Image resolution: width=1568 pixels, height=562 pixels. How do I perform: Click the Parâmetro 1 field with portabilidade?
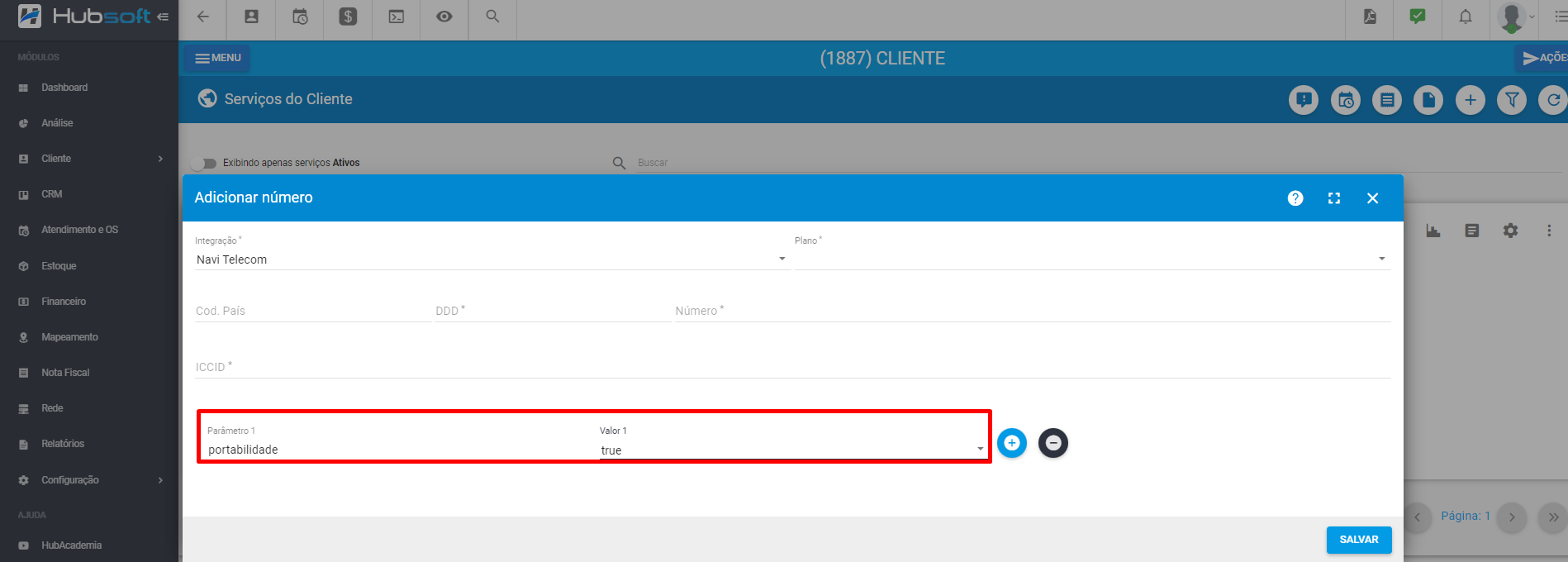click(x=401, y=450)
